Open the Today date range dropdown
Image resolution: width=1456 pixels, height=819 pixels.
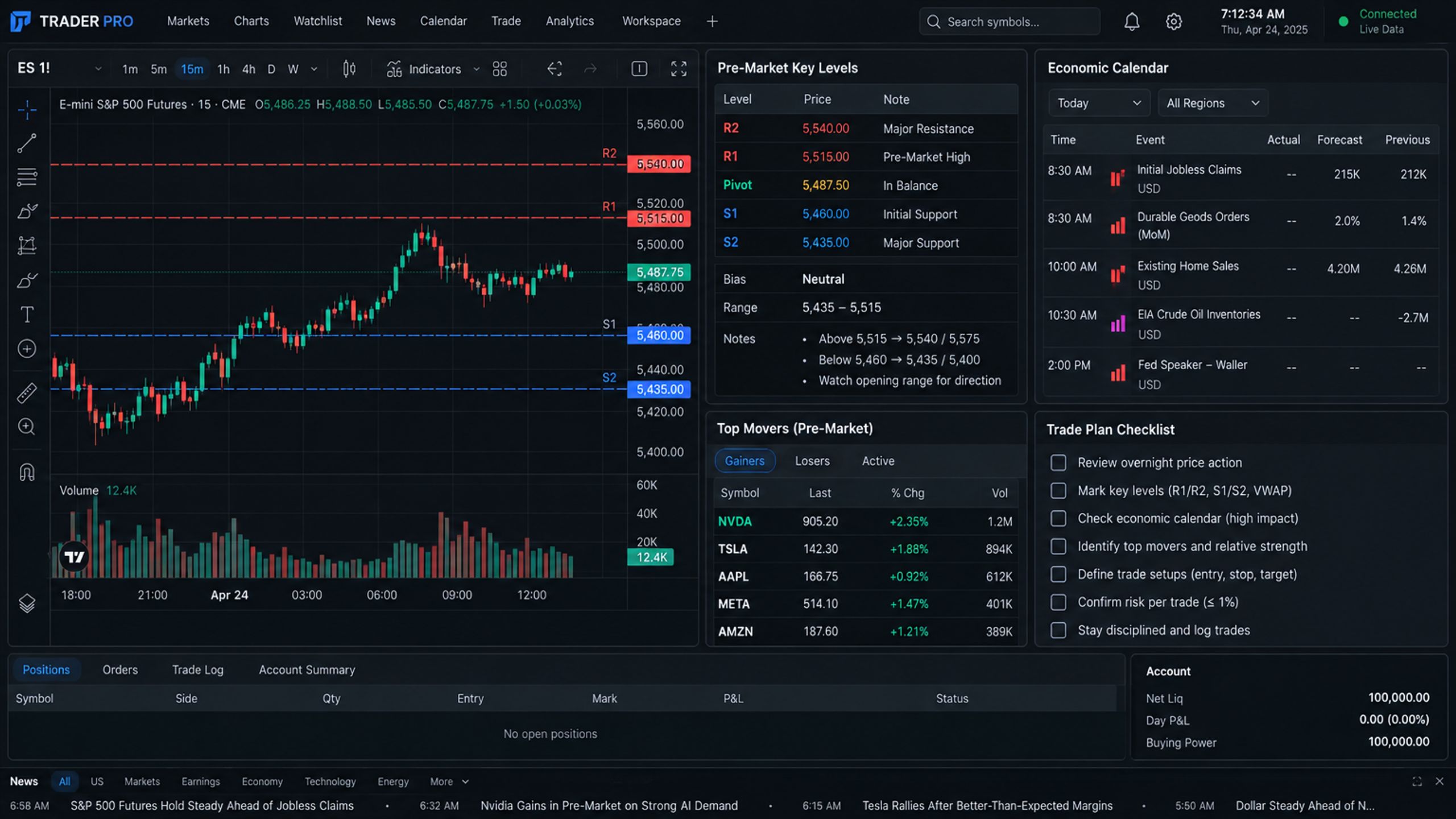point(1099,103)
